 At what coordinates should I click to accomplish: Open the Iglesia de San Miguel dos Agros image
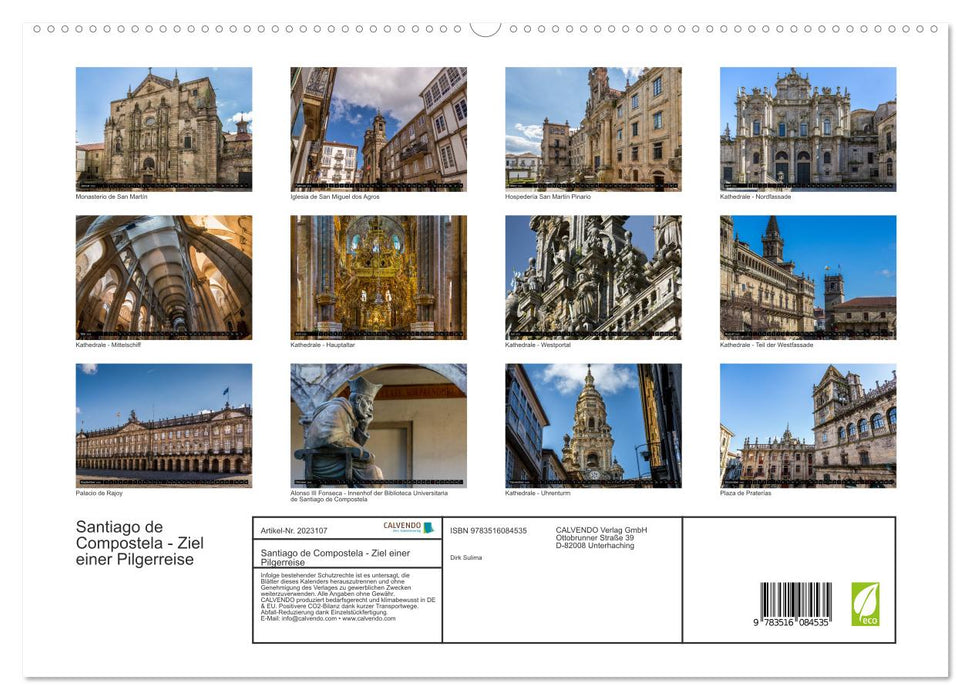(376, 128)
